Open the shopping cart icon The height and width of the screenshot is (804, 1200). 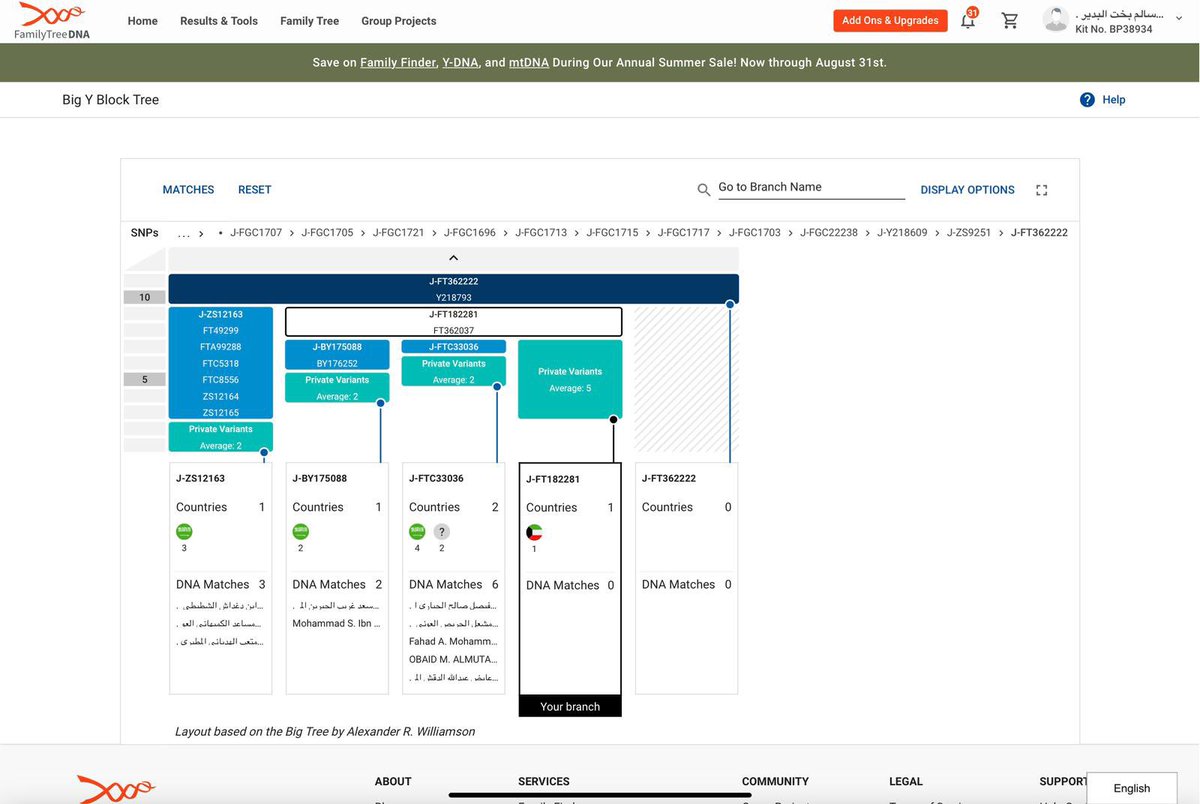tap(1010, 20)
